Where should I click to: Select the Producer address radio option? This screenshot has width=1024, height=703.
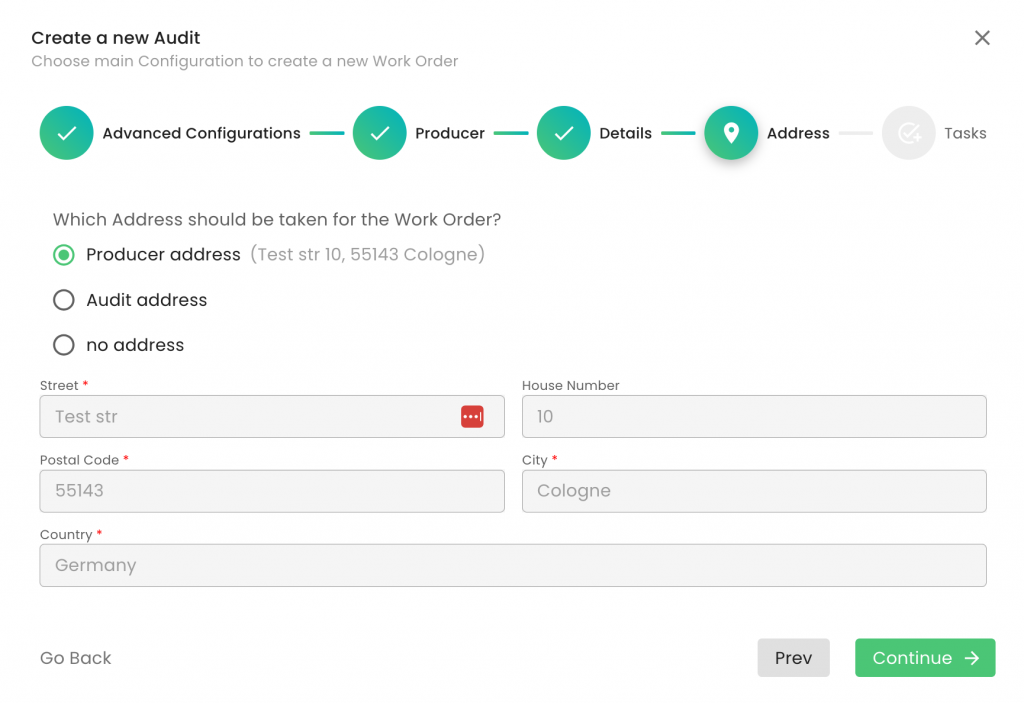64,255
